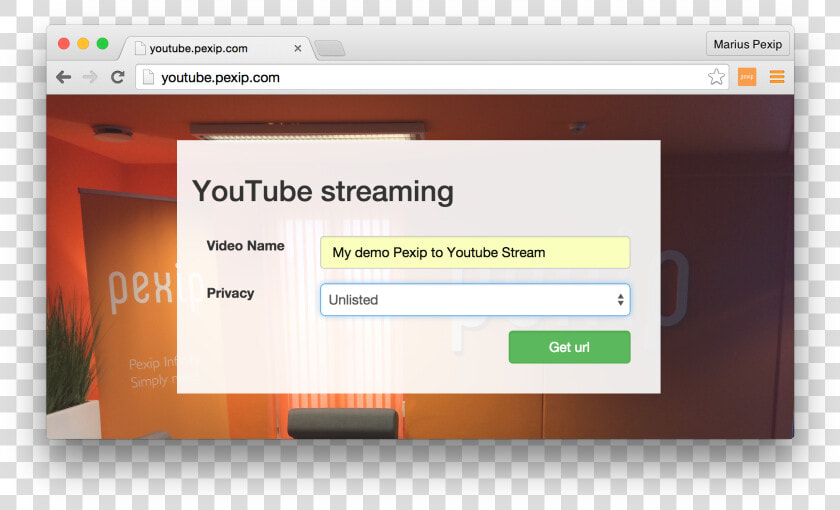Click the page icon in the address bar
Screen dimensions: 840x510
tap(148, 77)
